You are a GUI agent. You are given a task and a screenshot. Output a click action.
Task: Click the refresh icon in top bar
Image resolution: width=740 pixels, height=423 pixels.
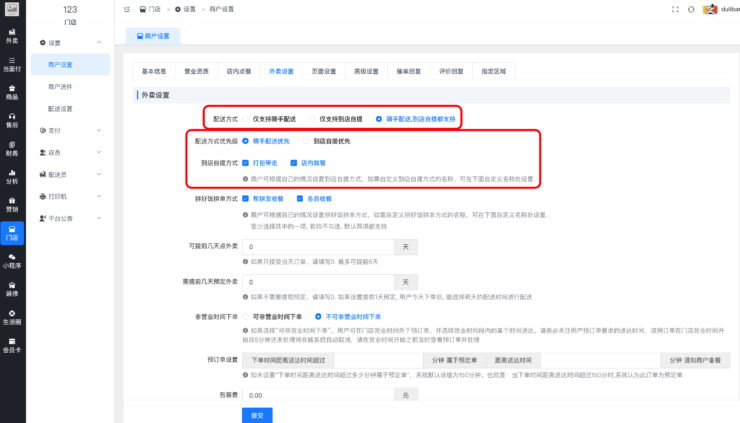690,9
